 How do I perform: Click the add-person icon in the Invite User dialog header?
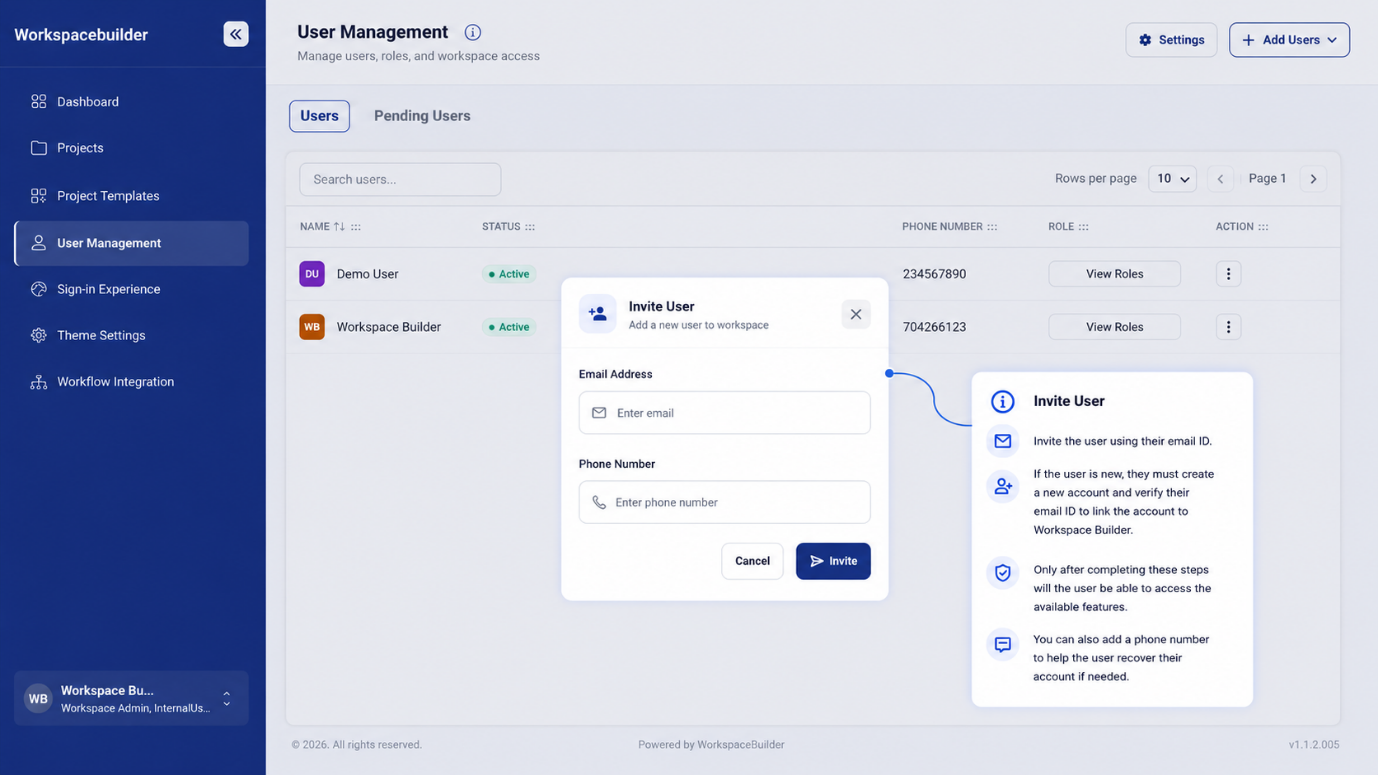(598, 314)
